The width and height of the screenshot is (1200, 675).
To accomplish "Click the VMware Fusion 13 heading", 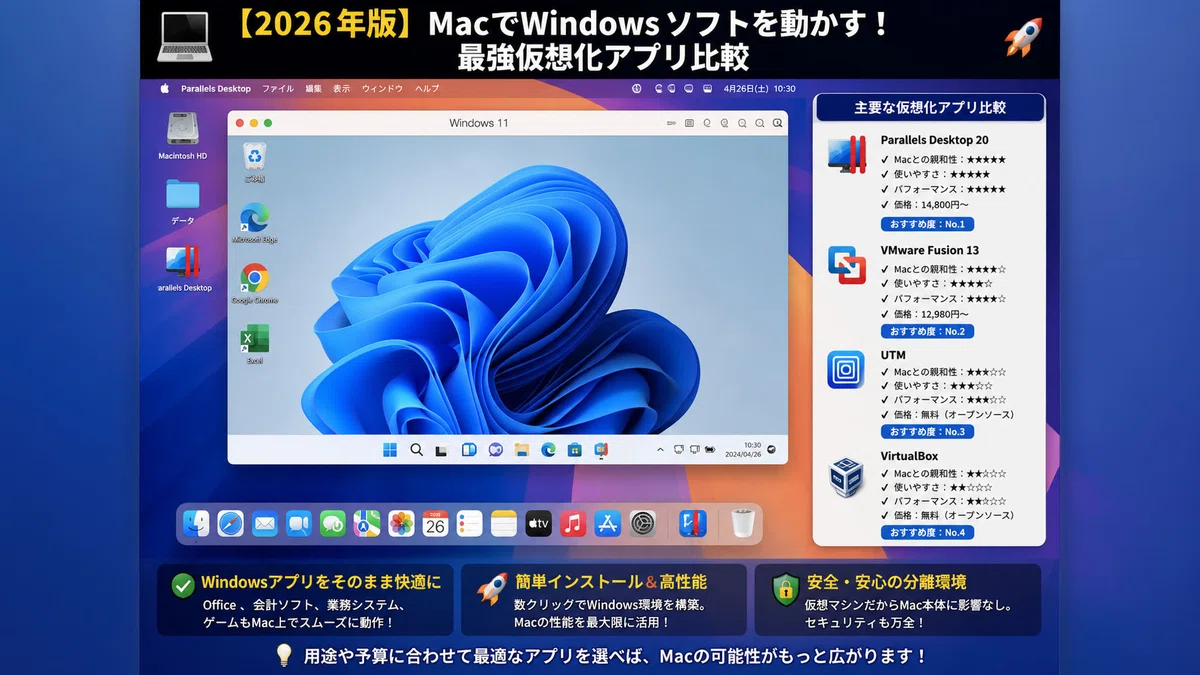I will (x=929, y=250).
